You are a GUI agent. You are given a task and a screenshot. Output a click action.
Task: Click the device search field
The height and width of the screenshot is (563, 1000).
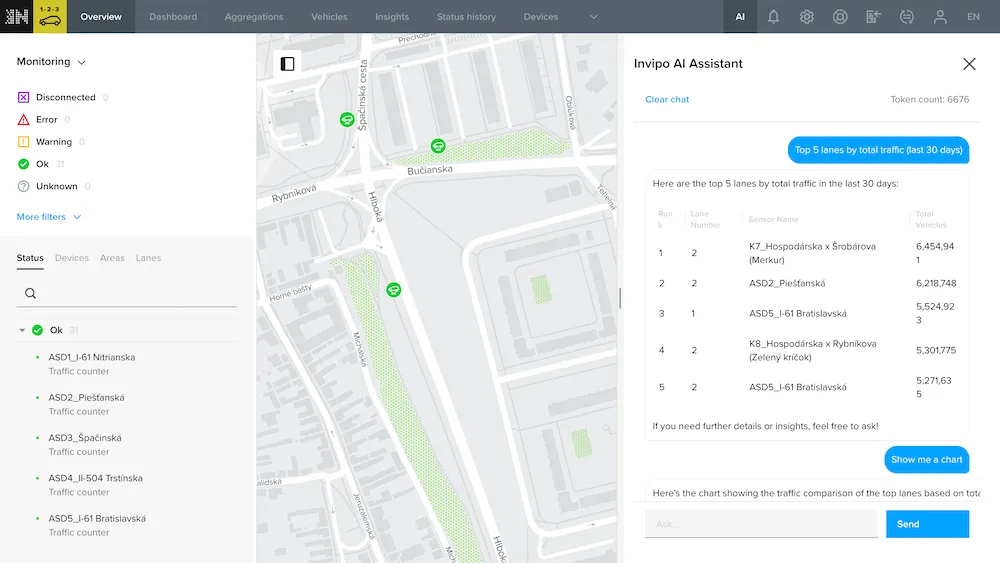pyautogui.click(x=126, y=293)
